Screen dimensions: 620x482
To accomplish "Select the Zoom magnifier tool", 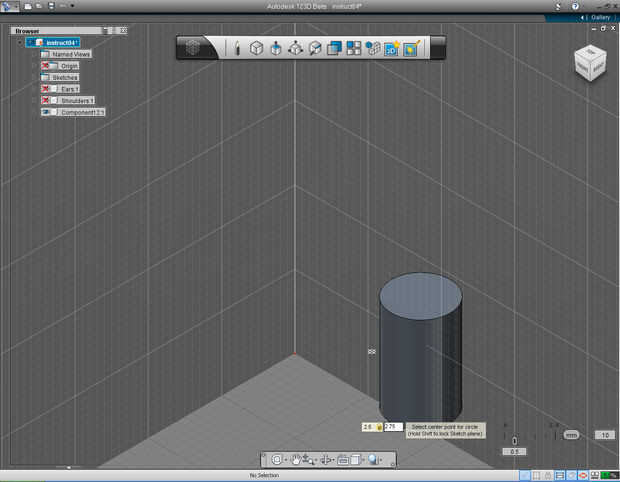I will coord(307,459).
